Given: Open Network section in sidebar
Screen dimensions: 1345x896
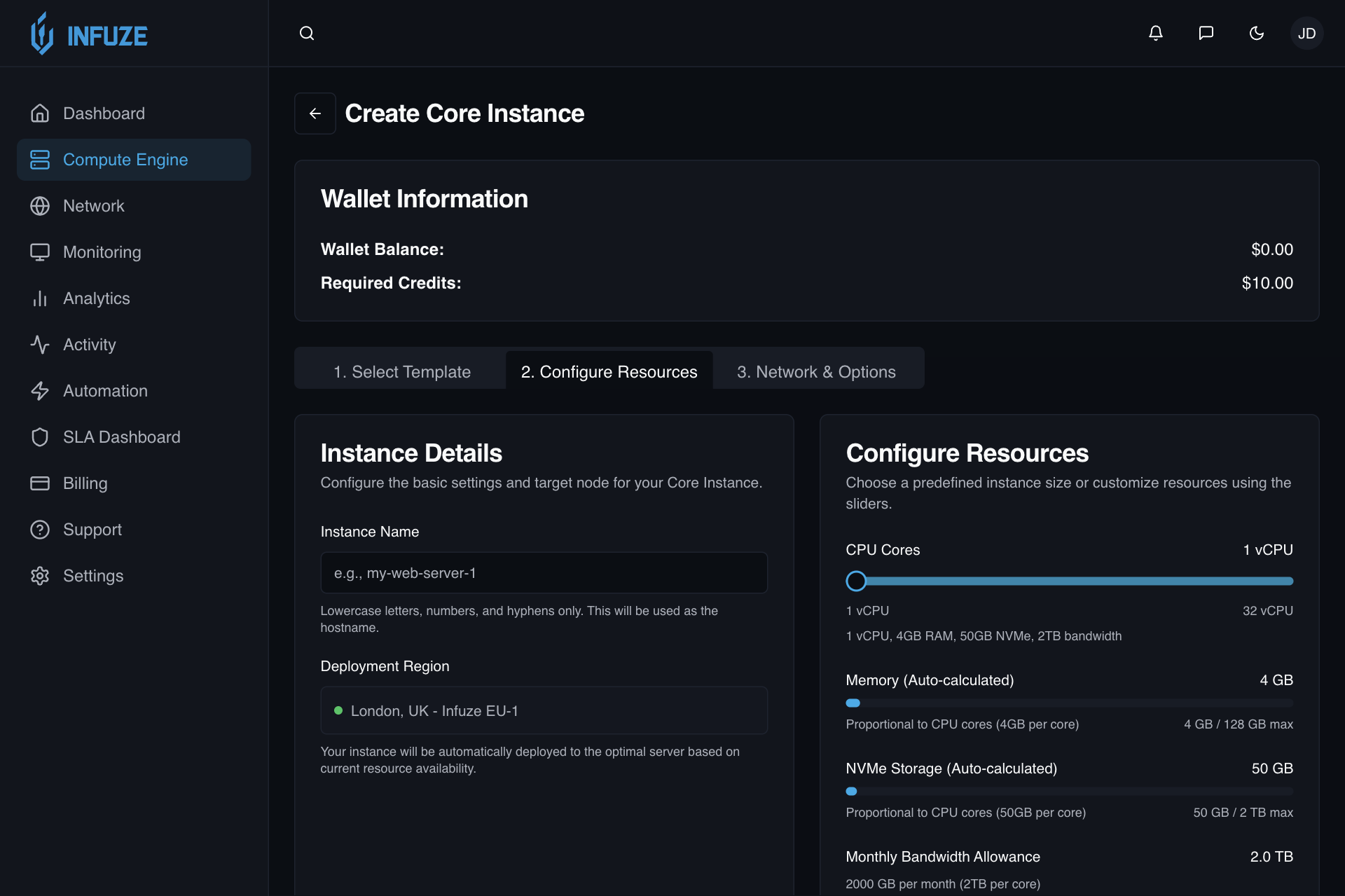Looking at the screenshot, I should [134, 206].
